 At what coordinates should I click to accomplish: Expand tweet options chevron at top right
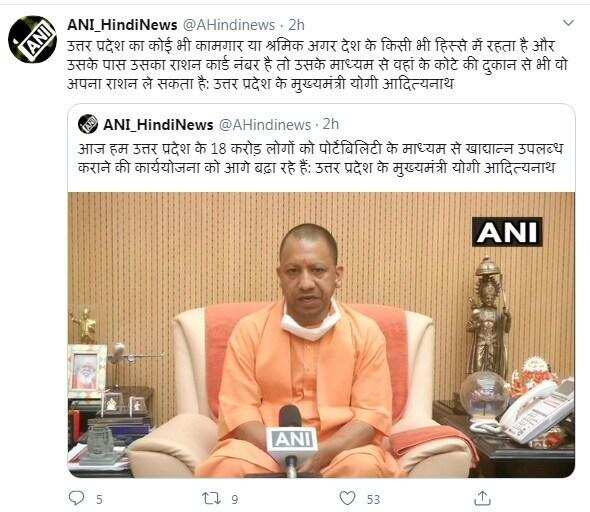[x=568, y=23]
